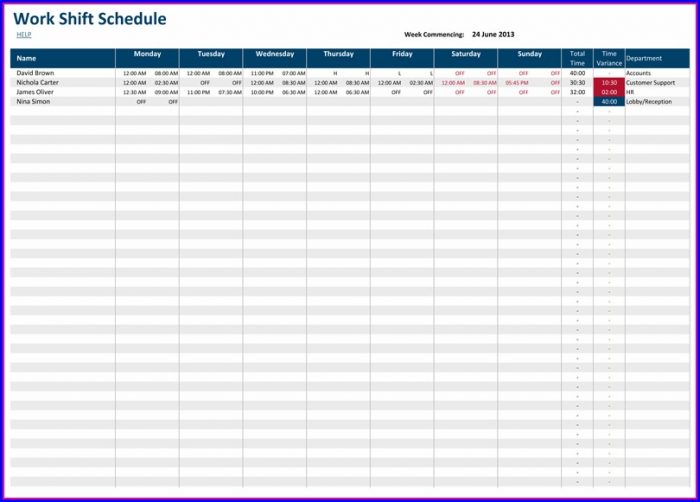Select the Work Shift Schedule title
The width and height of the screenshot is (700, 502).
(90, 19)
